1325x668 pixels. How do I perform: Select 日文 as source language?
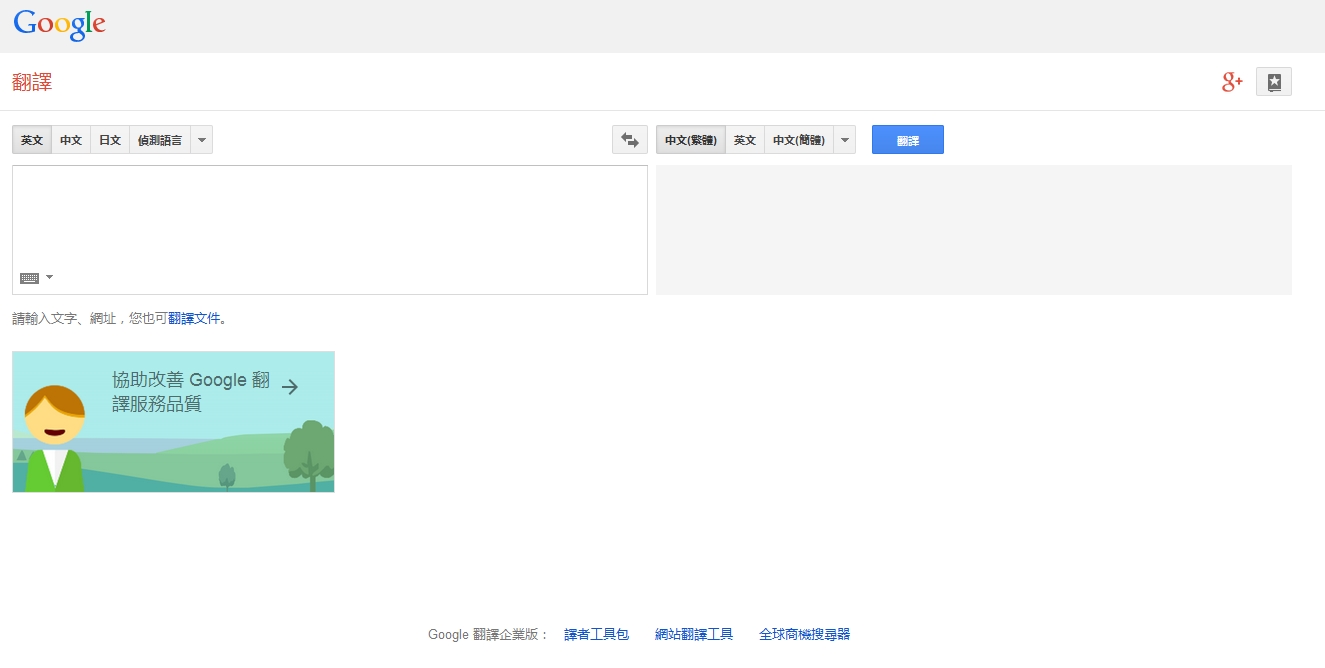(x=110, y=140)
